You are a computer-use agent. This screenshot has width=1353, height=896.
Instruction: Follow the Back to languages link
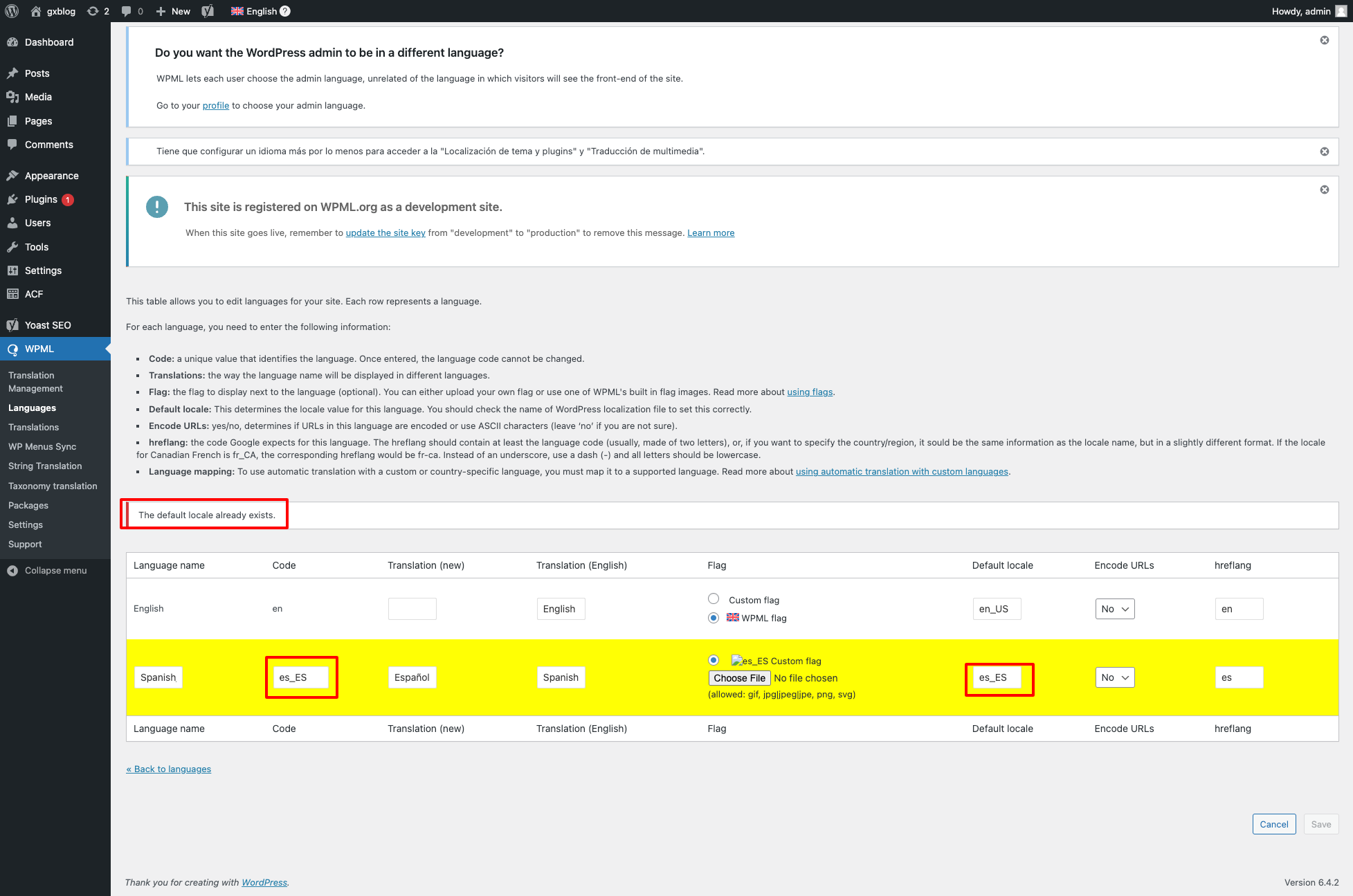click(x=169, y=769)
